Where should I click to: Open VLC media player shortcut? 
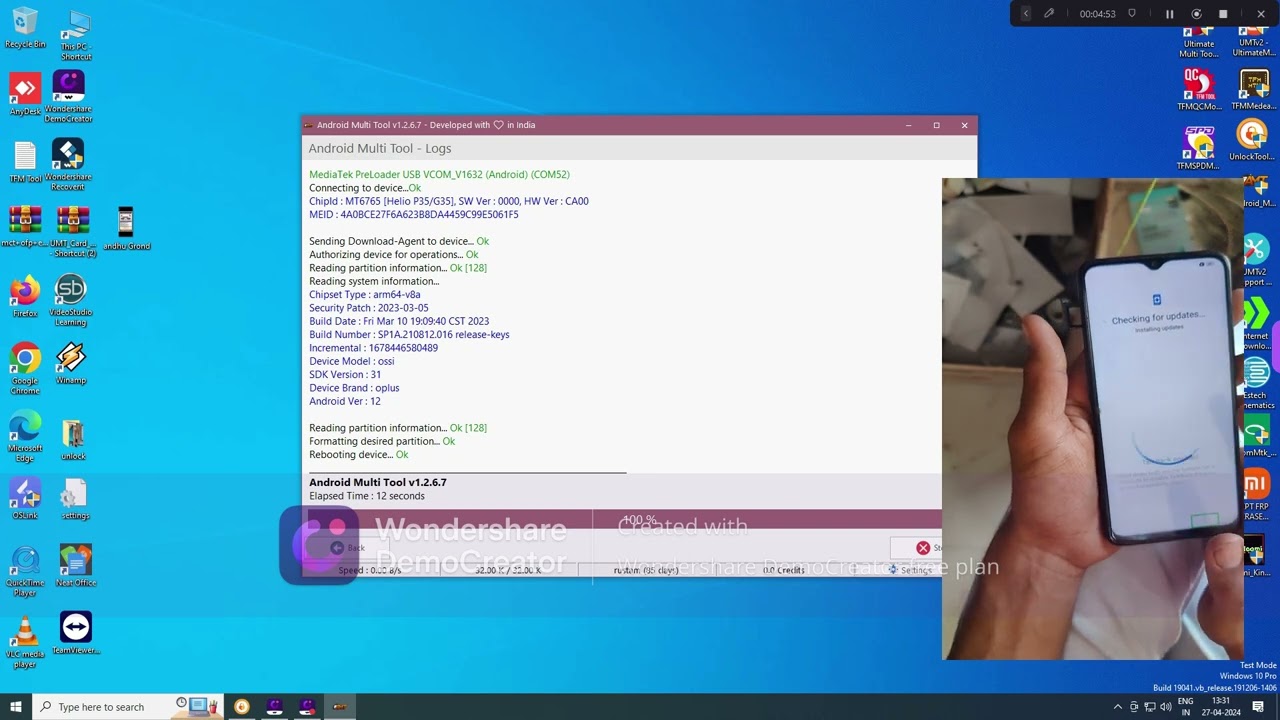click(25, 632)
